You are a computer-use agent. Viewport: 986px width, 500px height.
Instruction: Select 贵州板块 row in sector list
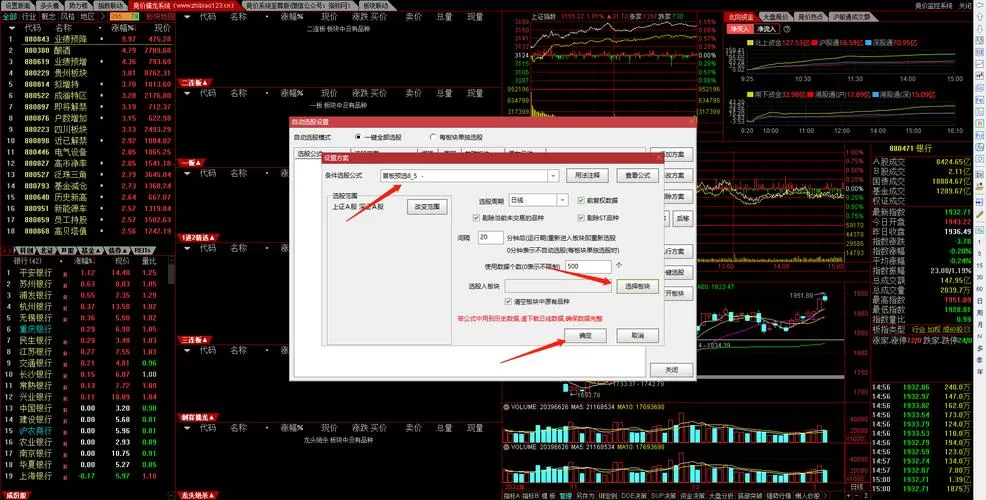pos(88,73)
